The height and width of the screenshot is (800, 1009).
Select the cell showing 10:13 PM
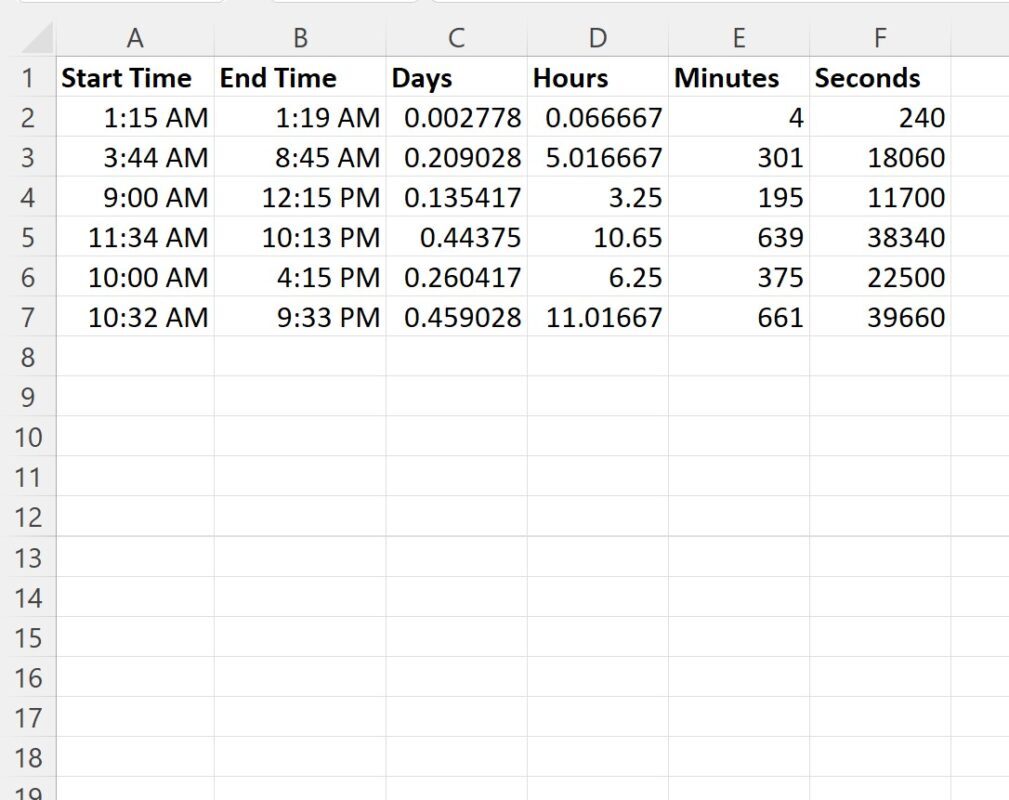299,237
